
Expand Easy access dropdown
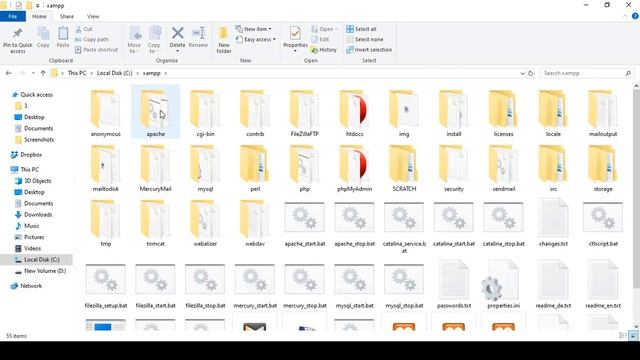256,39
